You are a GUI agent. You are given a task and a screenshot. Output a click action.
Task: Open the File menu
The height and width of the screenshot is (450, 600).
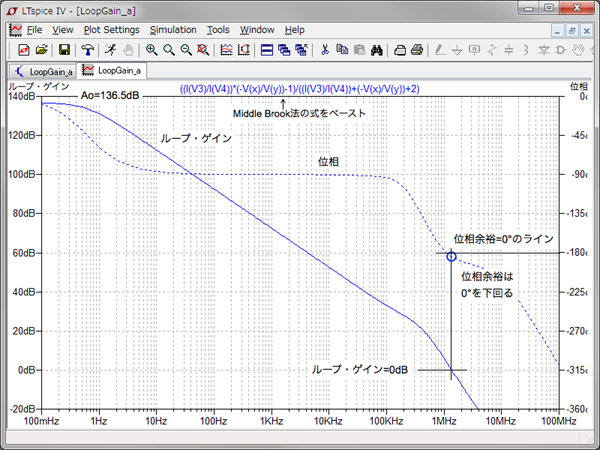(34, 30)
